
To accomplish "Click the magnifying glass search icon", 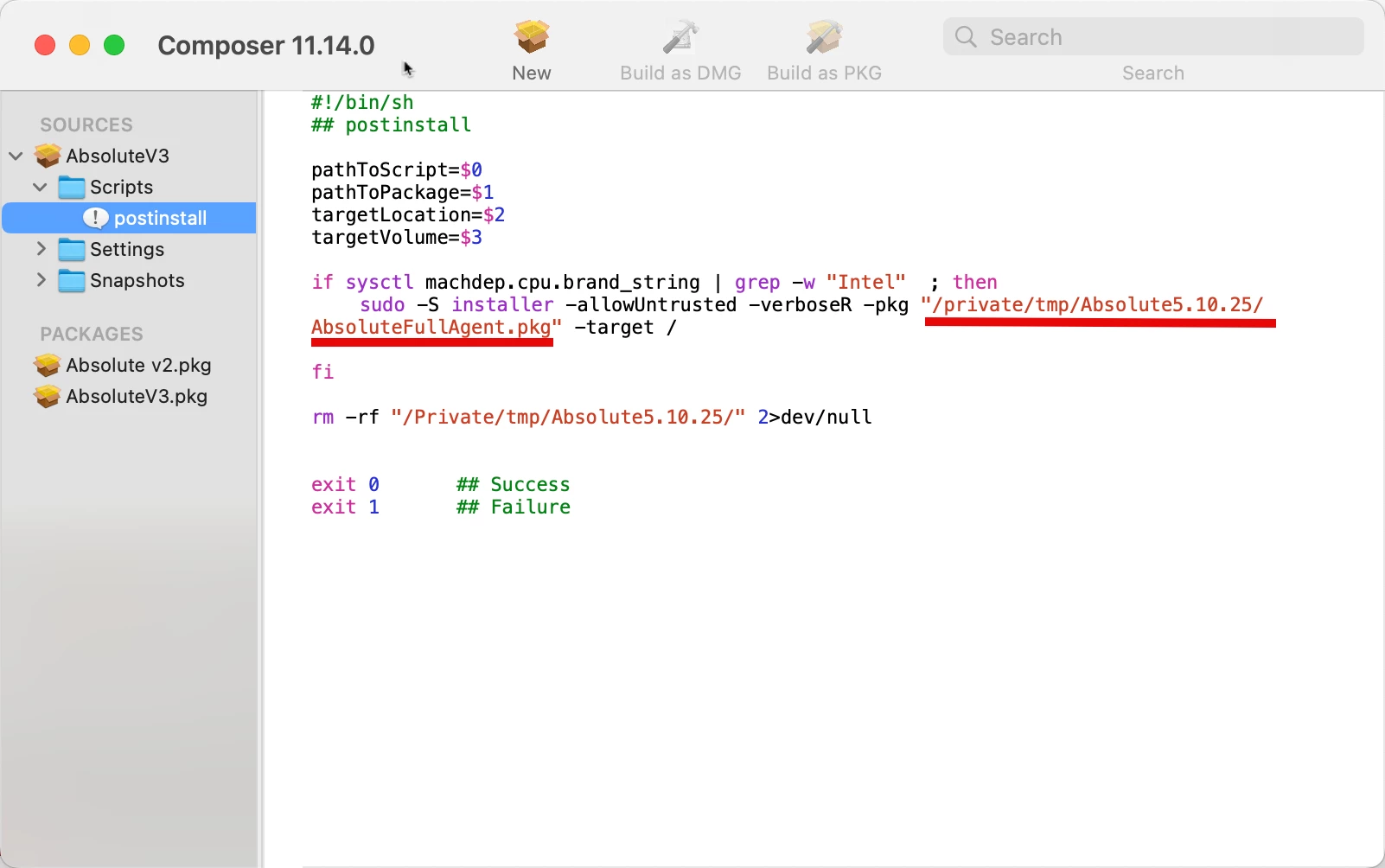I will click(x=966, y=37).
